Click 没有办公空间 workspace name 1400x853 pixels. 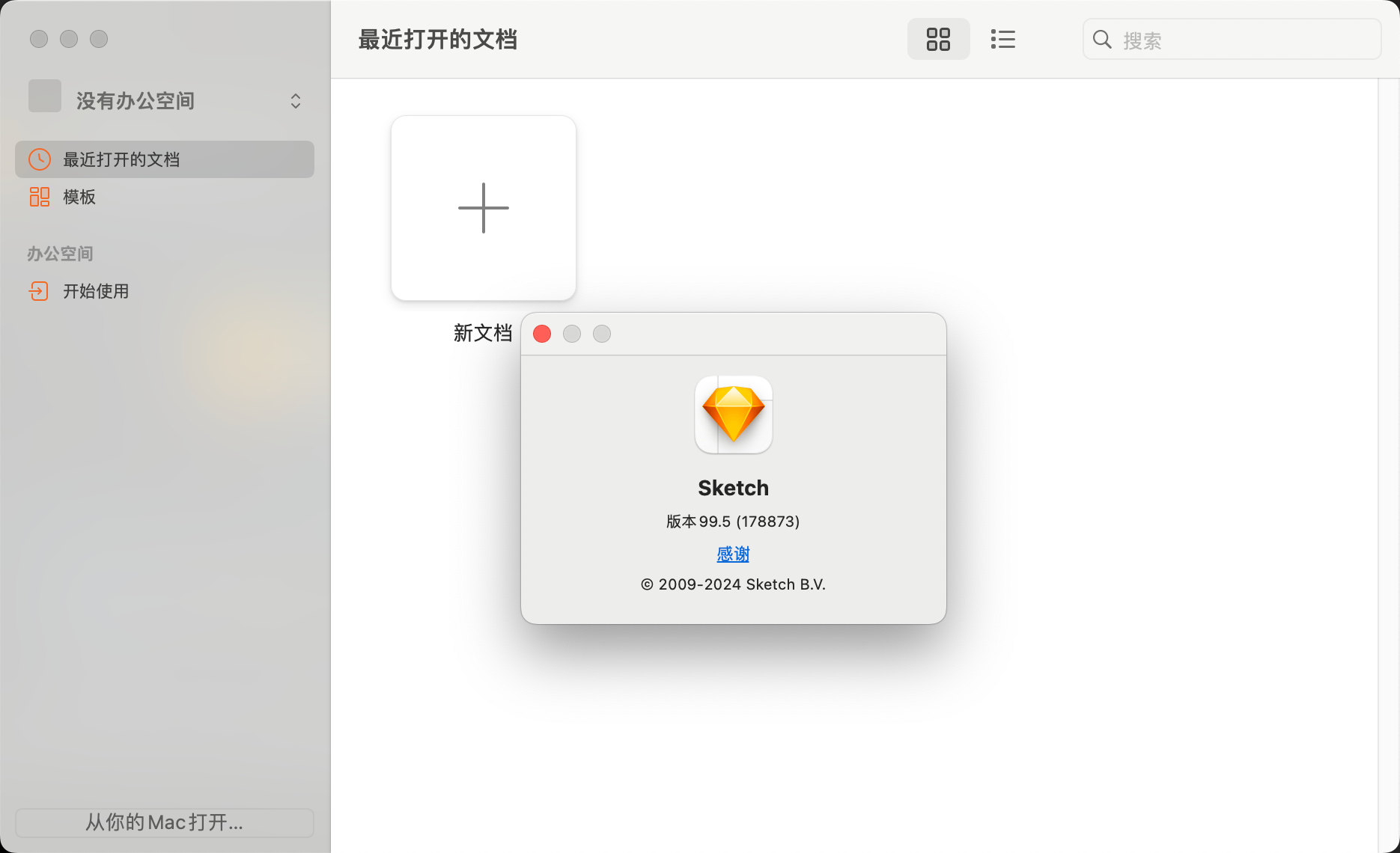(x=136, y=101)
